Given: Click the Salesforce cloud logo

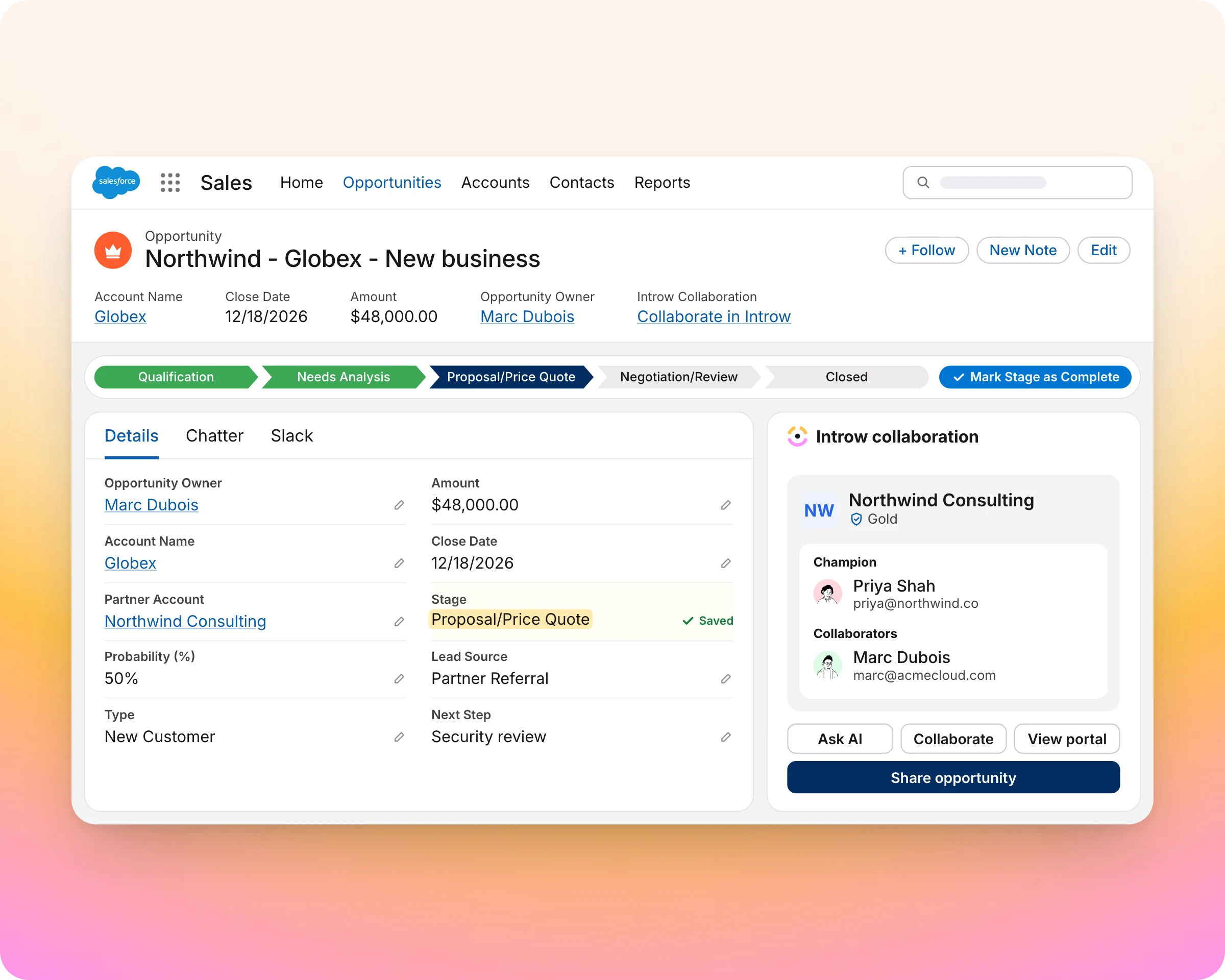Looking at the screenshot, I should [x=116, y=182].
